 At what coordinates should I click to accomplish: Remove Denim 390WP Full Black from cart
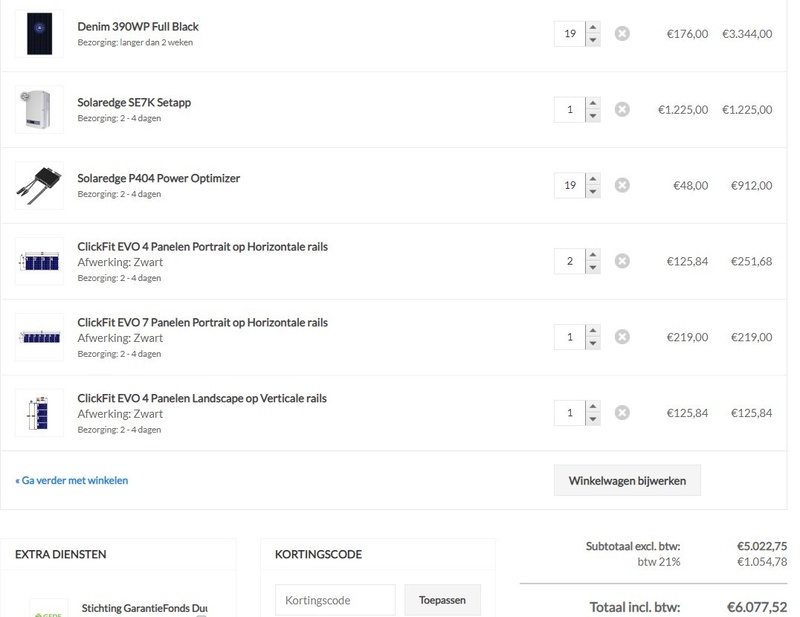(x=622, y=34)
